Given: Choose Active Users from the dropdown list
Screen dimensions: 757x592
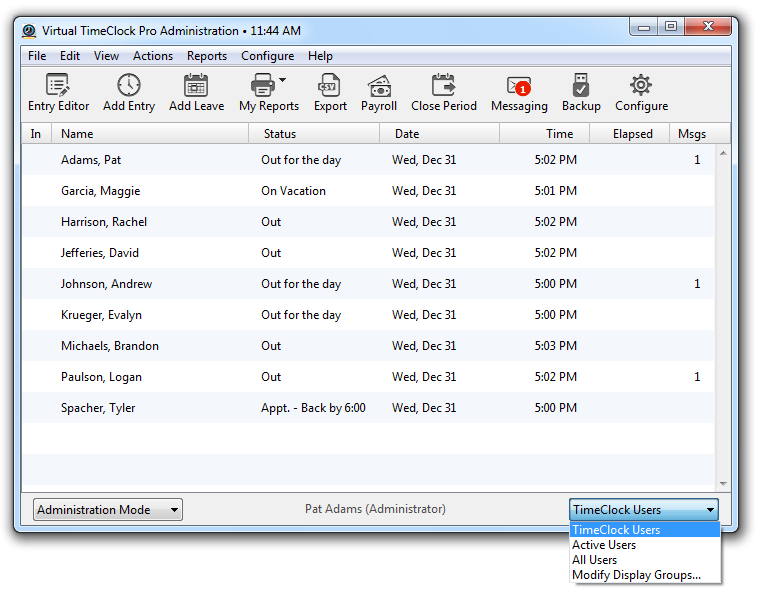Looking at the screenshot, I should (x=645, y=545).
